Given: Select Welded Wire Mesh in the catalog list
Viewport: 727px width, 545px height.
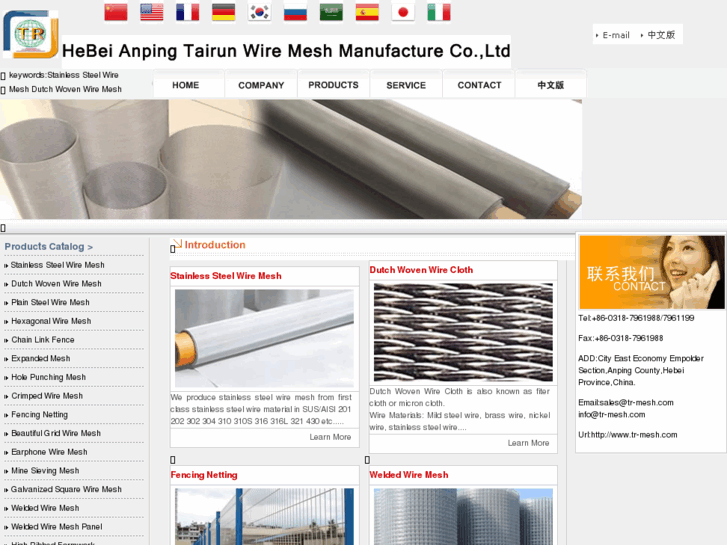Looking at the screenshot, I should tap(45, 508).
